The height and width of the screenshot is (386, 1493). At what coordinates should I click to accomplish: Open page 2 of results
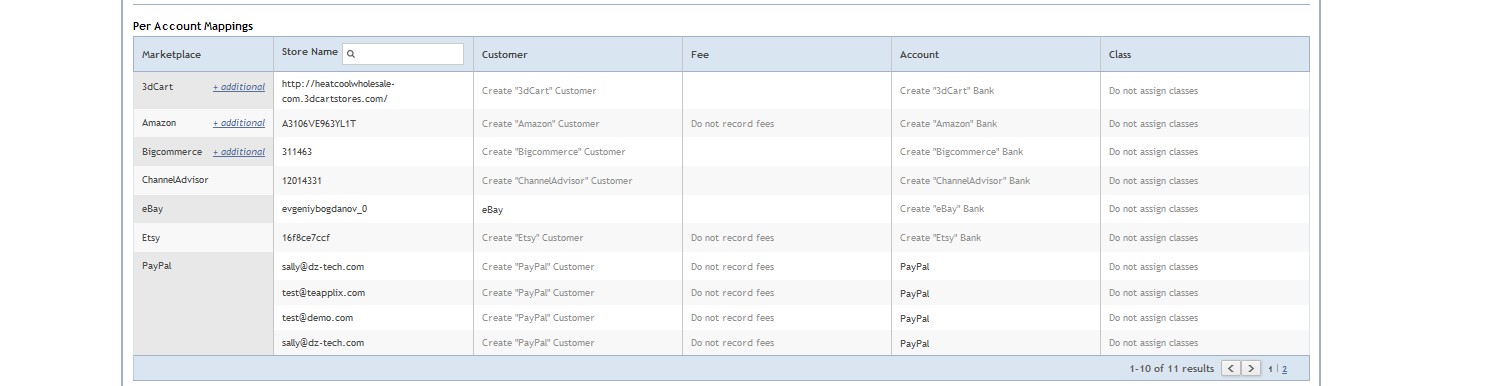[1284, 369]
